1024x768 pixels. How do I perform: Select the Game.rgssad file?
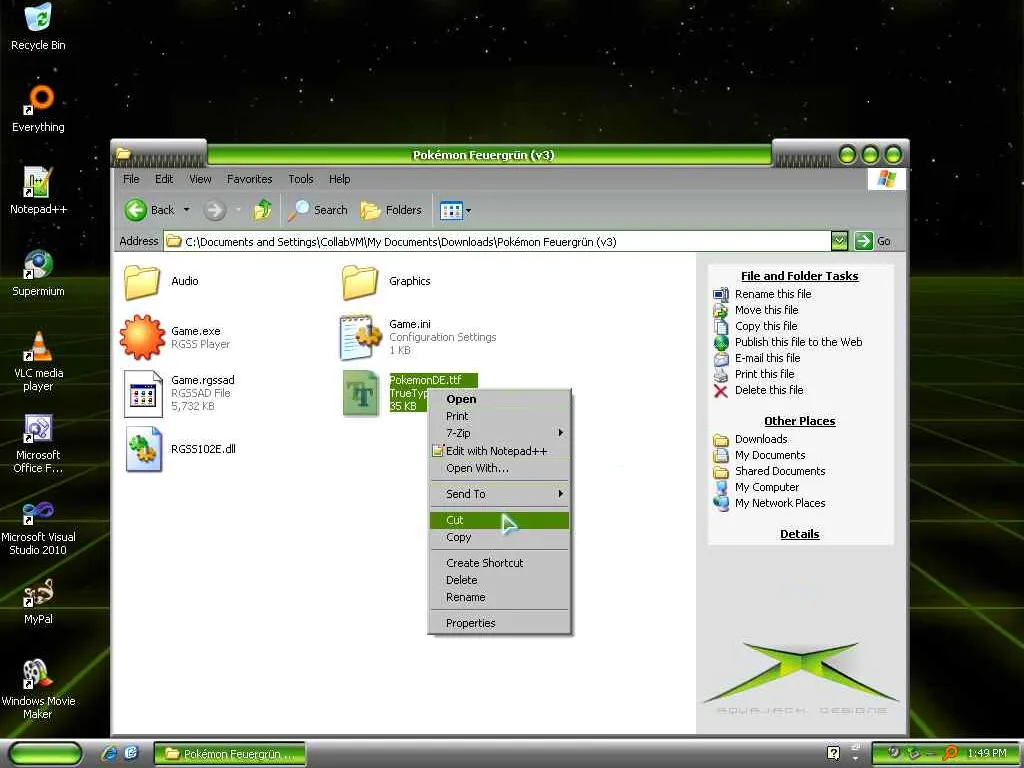click(x=179, y=393)
